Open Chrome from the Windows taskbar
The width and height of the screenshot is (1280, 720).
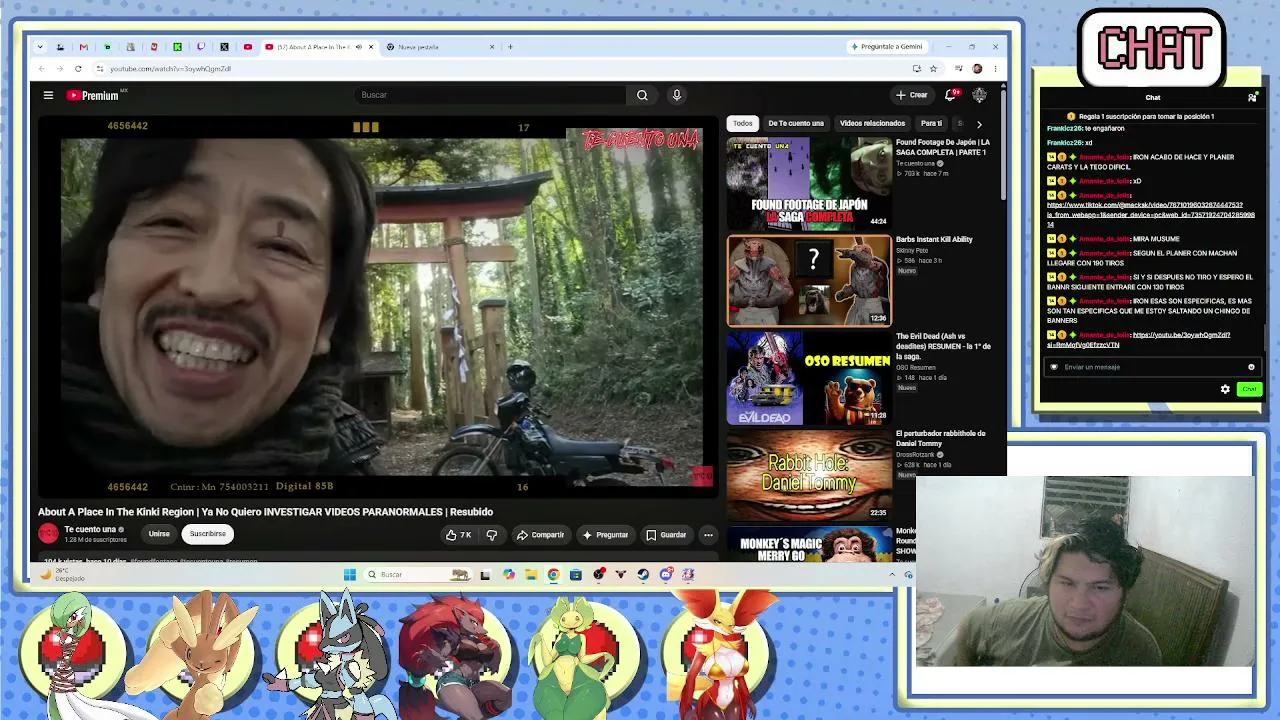point(553,574)
